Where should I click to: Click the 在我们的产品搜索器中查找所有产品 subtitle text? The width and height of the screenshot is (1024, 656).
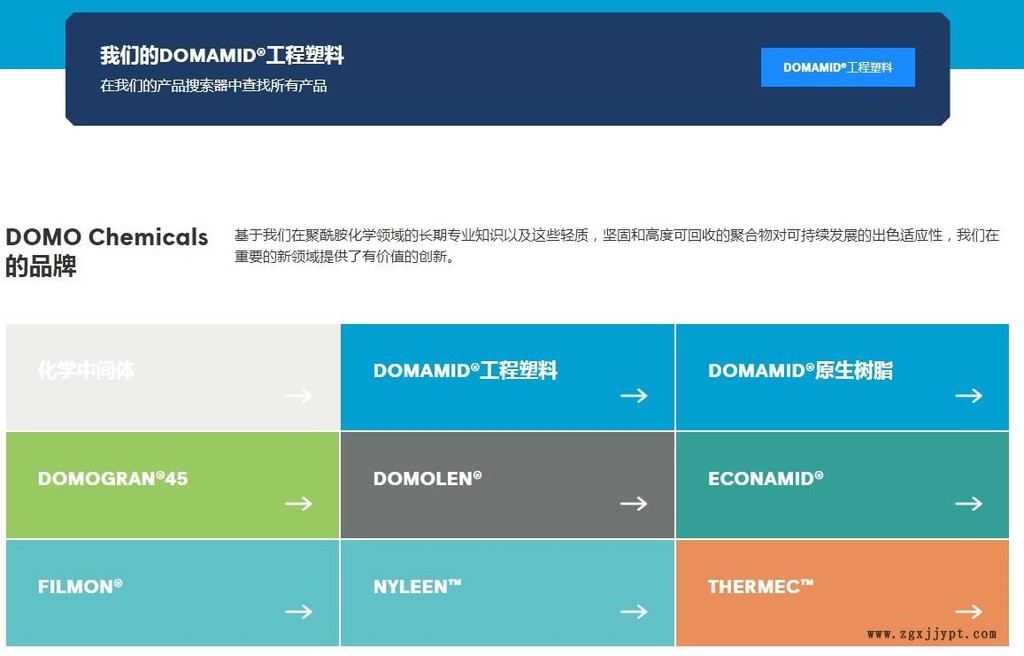point(214,86)
